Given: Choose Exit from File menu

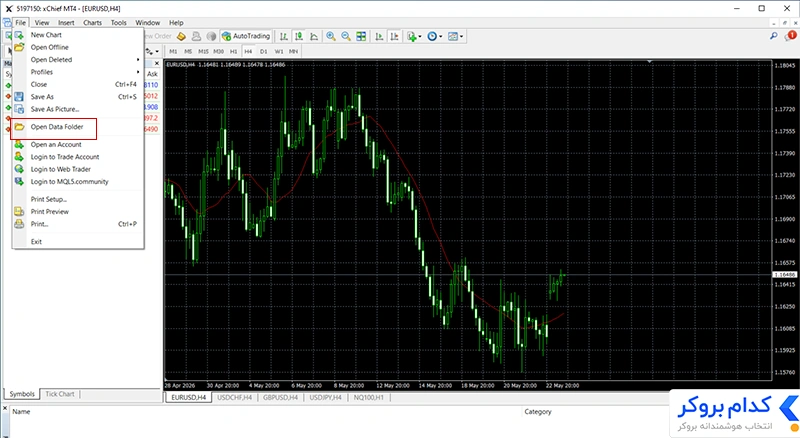Looking at the screenshot, I should (78, 241).
